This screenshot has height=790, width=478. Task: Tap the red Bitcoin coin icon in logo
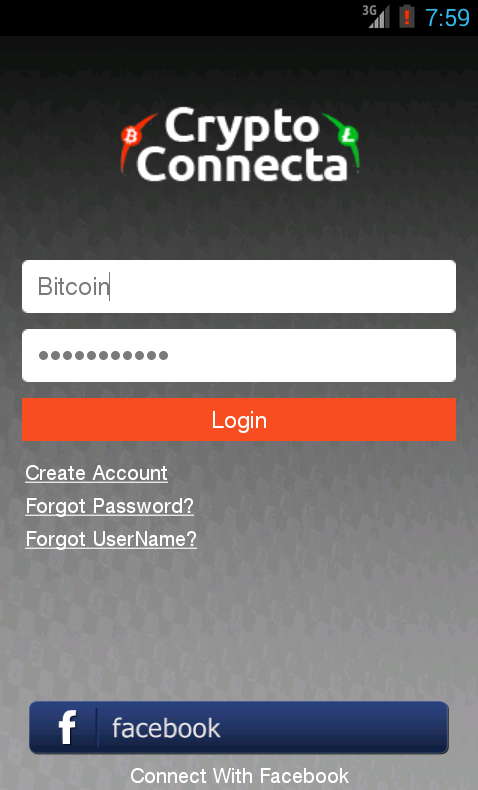point(131,136)
